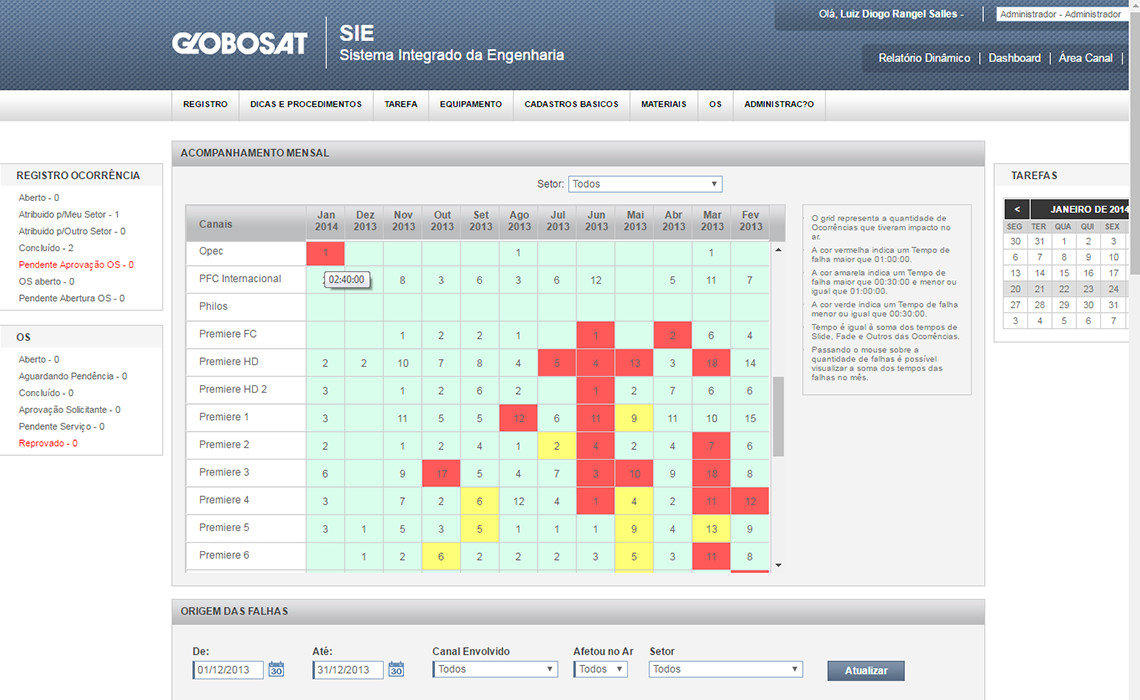Go to the Dashboard link
The image size is (1140, 700).
point(1014,58)
